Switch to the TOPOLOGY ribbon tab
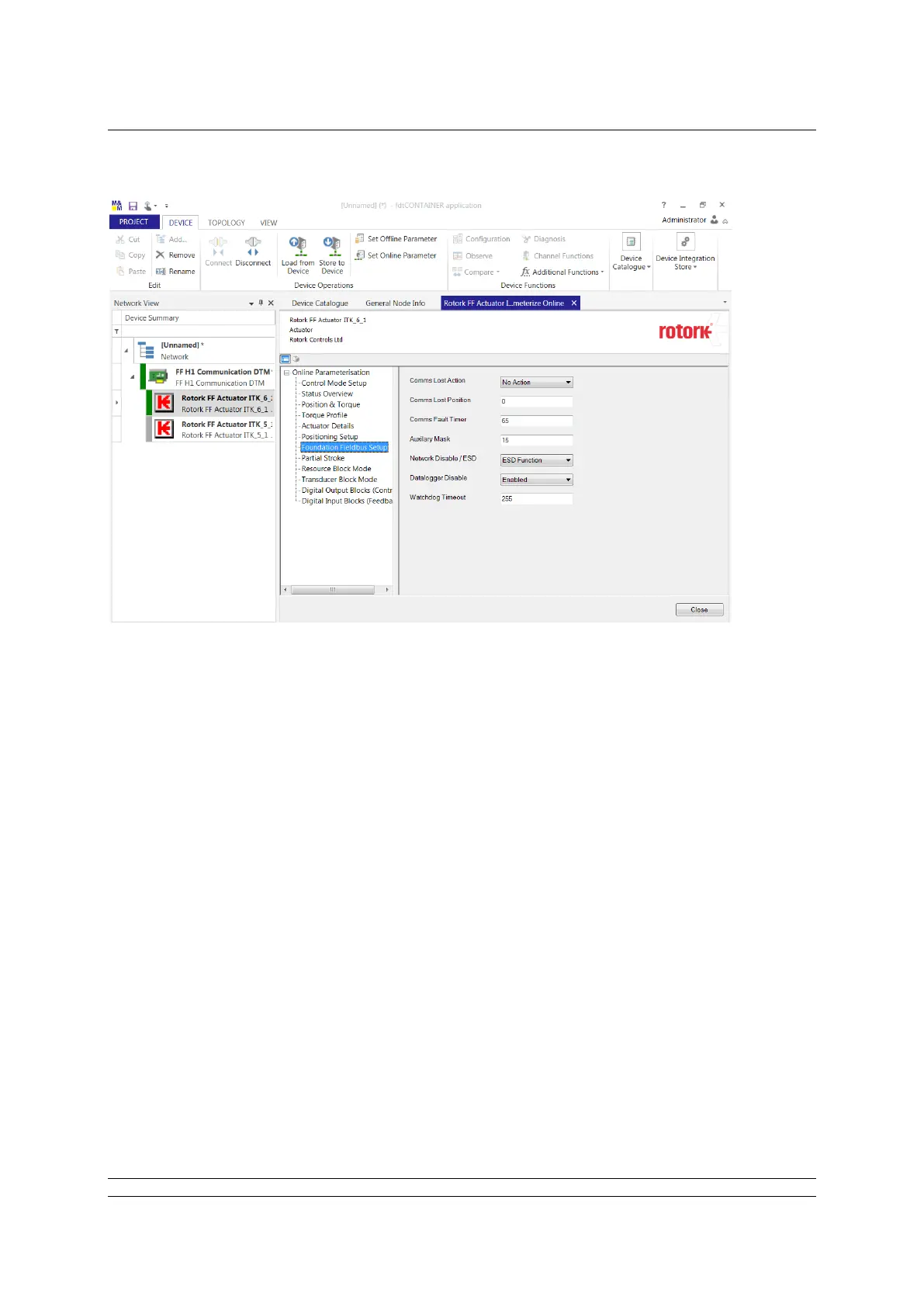Image resolution: width=924 pixels, height=1307 pixels. [x=227, y=223]
